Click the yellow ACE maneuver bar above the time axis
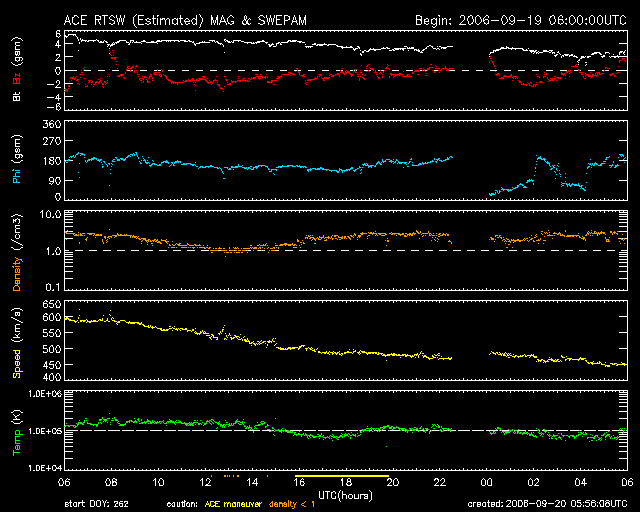Screen dimensions: 640x512 pos(342,476)
